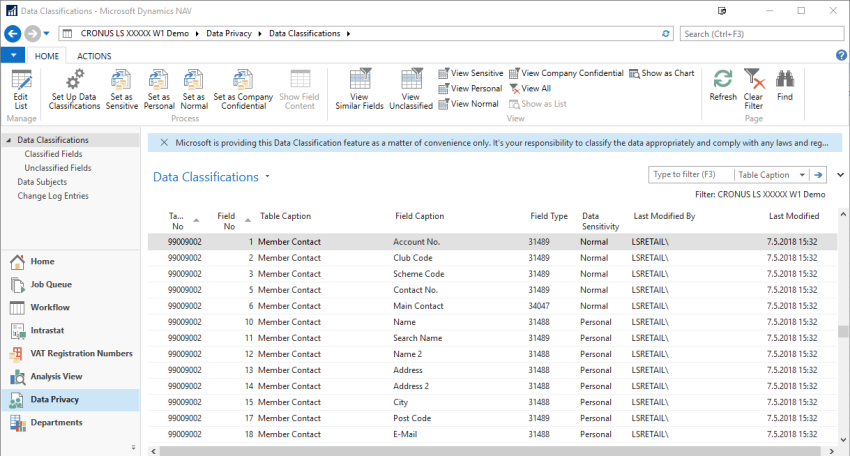Select Classified Fields in navigation tree
The height and width of the screenshot is (456, 850).
click(x=53, y=154)
